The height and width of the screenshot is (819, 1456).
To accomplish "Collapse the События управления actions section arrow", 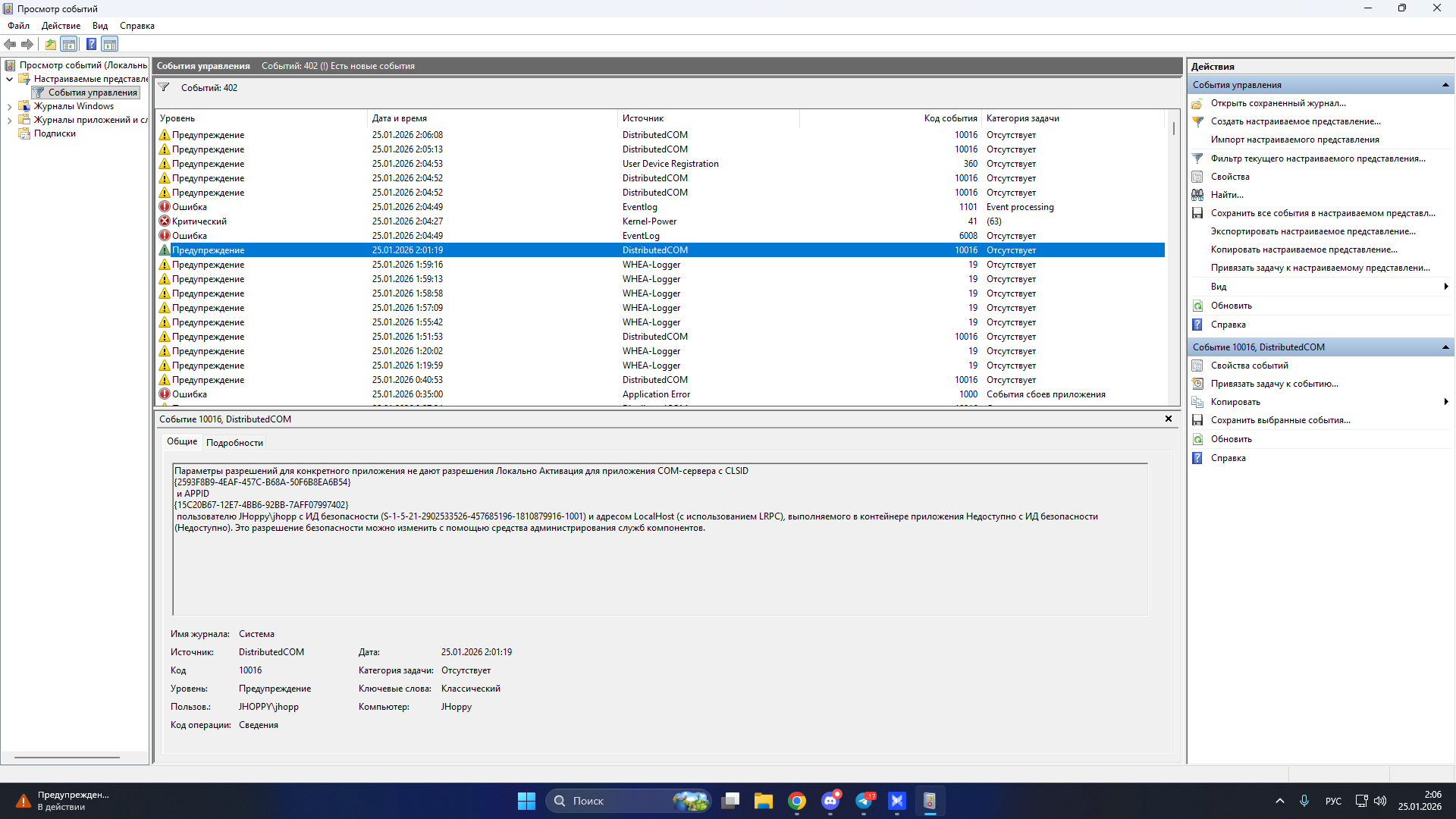I will coord(1445,85).
